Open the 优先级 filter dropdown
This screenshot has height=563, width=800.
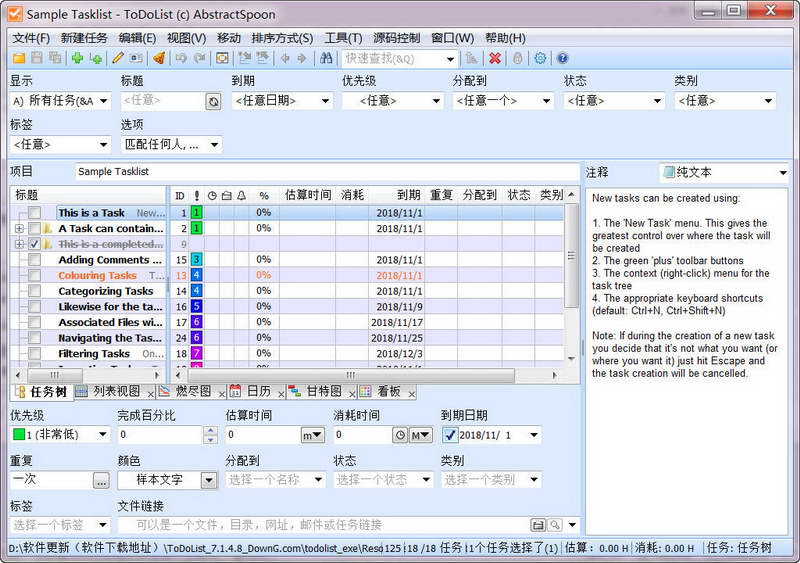click(436, 101)
